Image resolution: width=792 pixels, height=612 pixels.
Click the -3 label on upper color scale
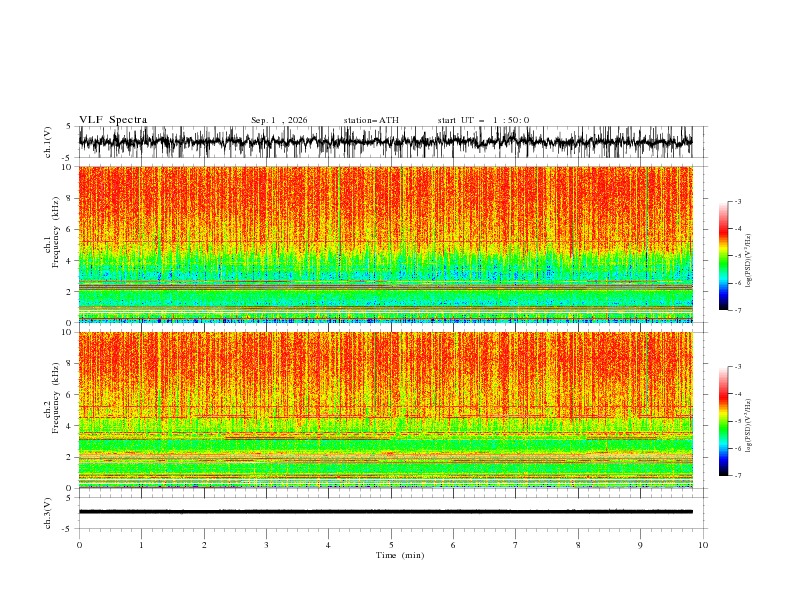737,201
